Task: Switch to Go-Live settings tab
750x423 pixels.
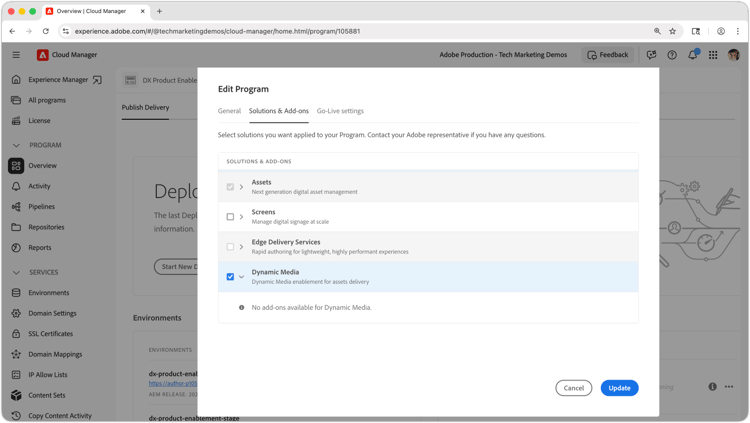Action: pyautogui.click(x=340, y=111)
